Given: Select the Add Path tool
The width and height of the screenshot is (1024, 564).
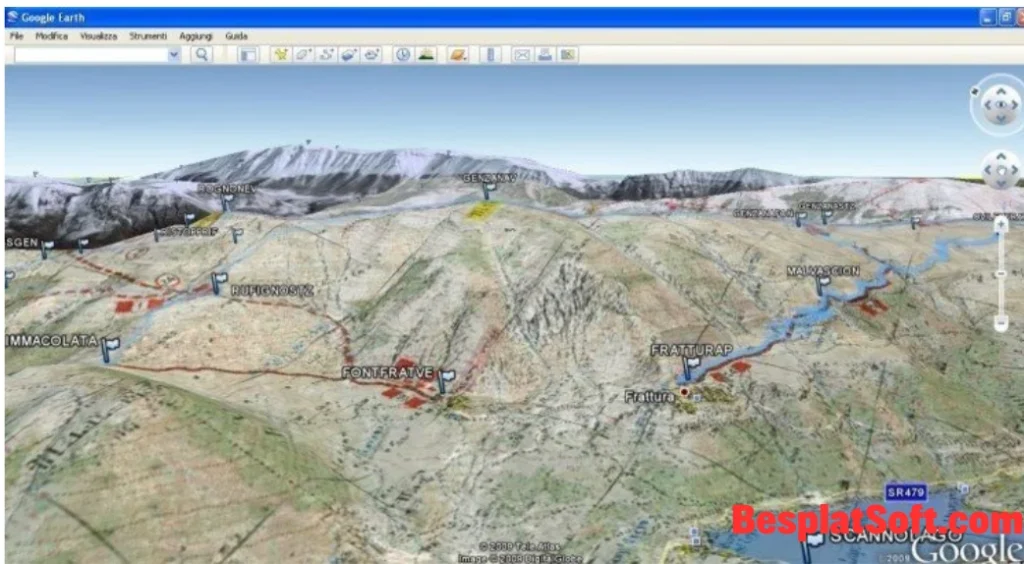Looking at the screenshot, I should pyautogui.click(x=325, y=55).
